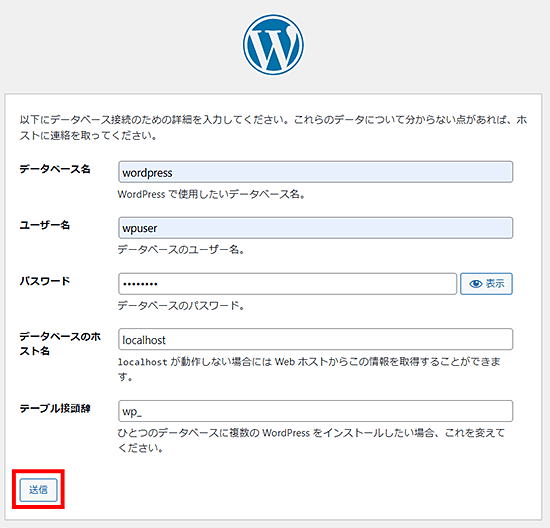Click the WordPress logo at top
This screenshot has width=550, height=528.
[x=273, y=45]
